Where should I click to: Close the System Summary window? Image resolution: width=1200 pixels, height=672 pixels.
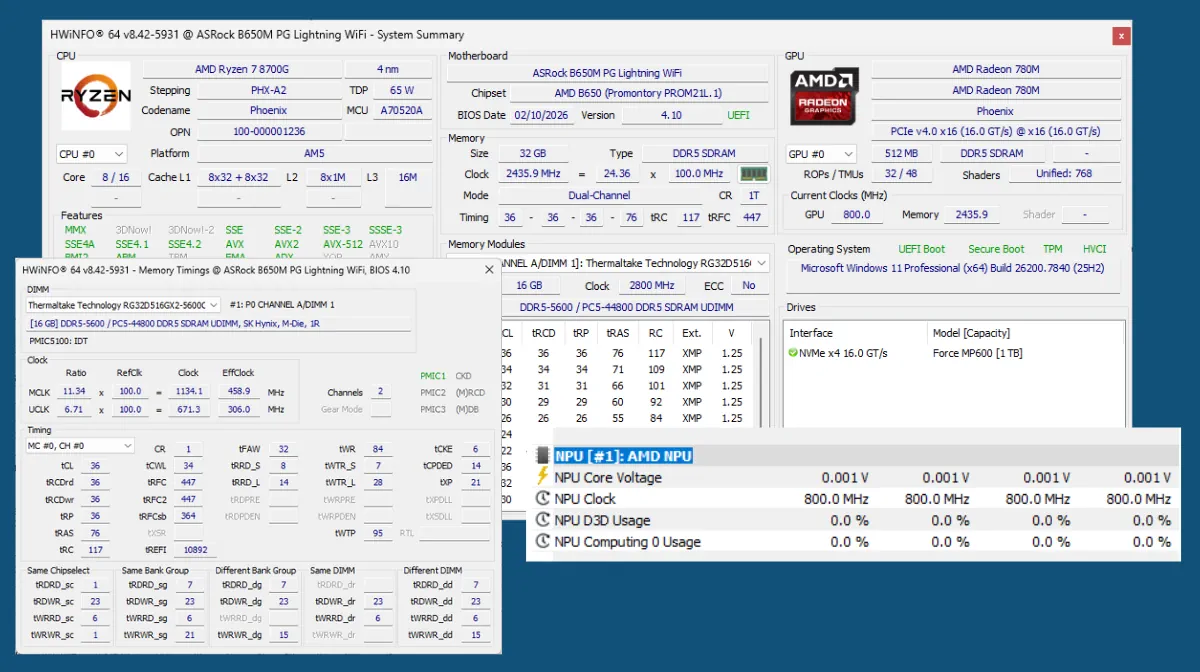pyautogui.click(x=1122, y=35)
